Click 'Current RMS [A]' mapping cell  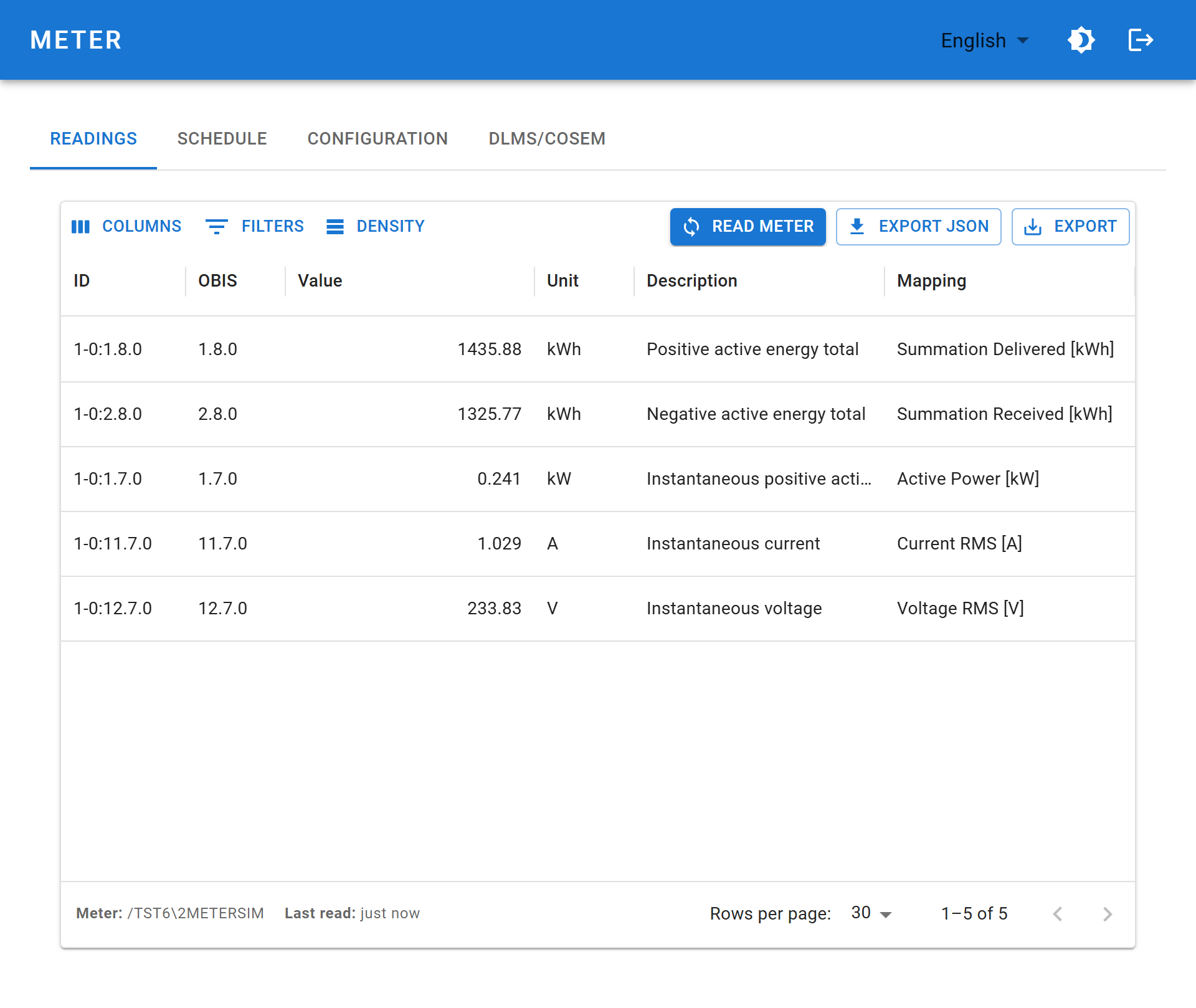pyautogui.click(x=959, y=543)
